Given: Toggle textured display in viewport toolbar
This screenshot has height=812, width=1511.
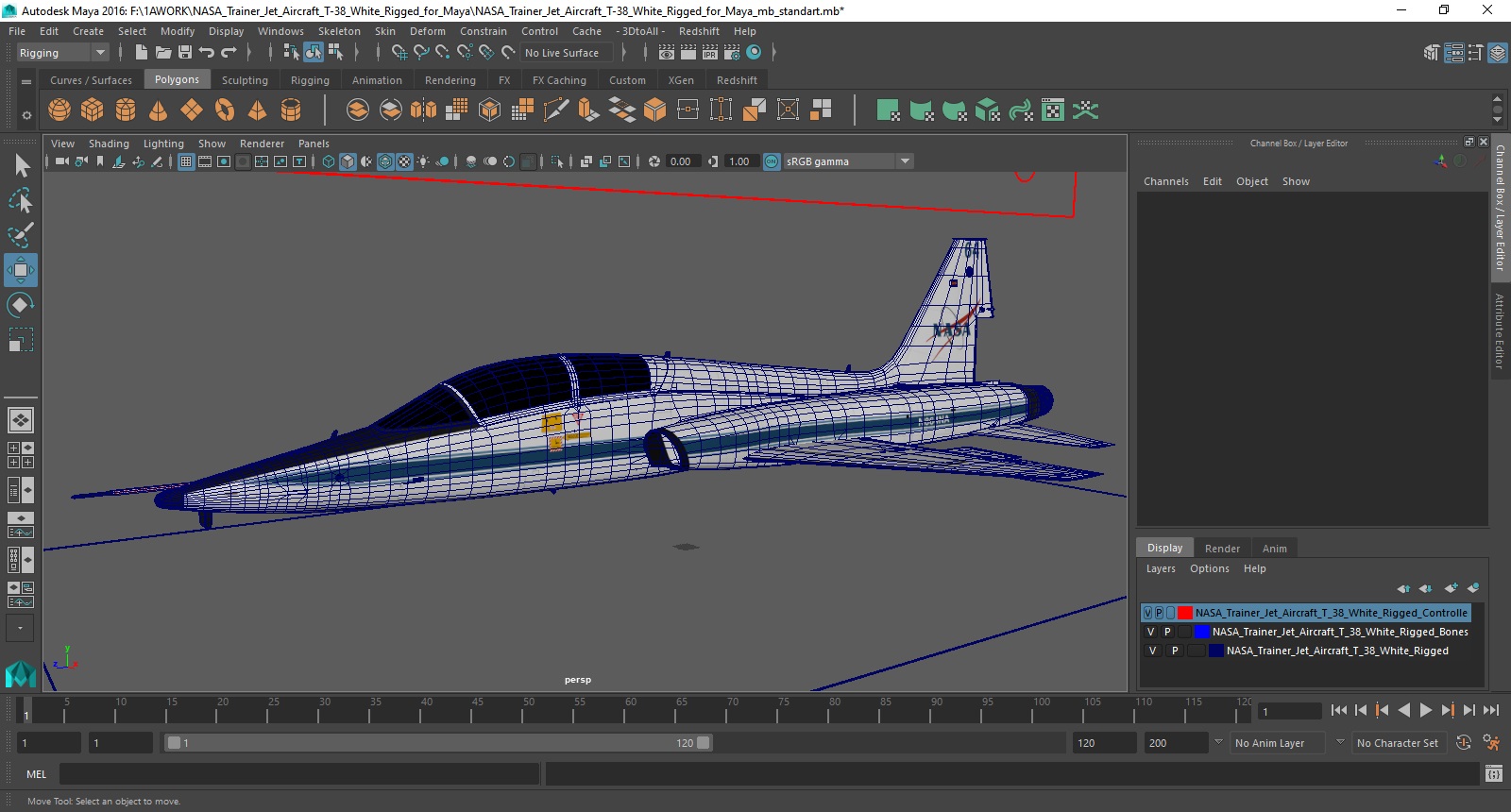Looking at the screenshot, I should 404,161.
